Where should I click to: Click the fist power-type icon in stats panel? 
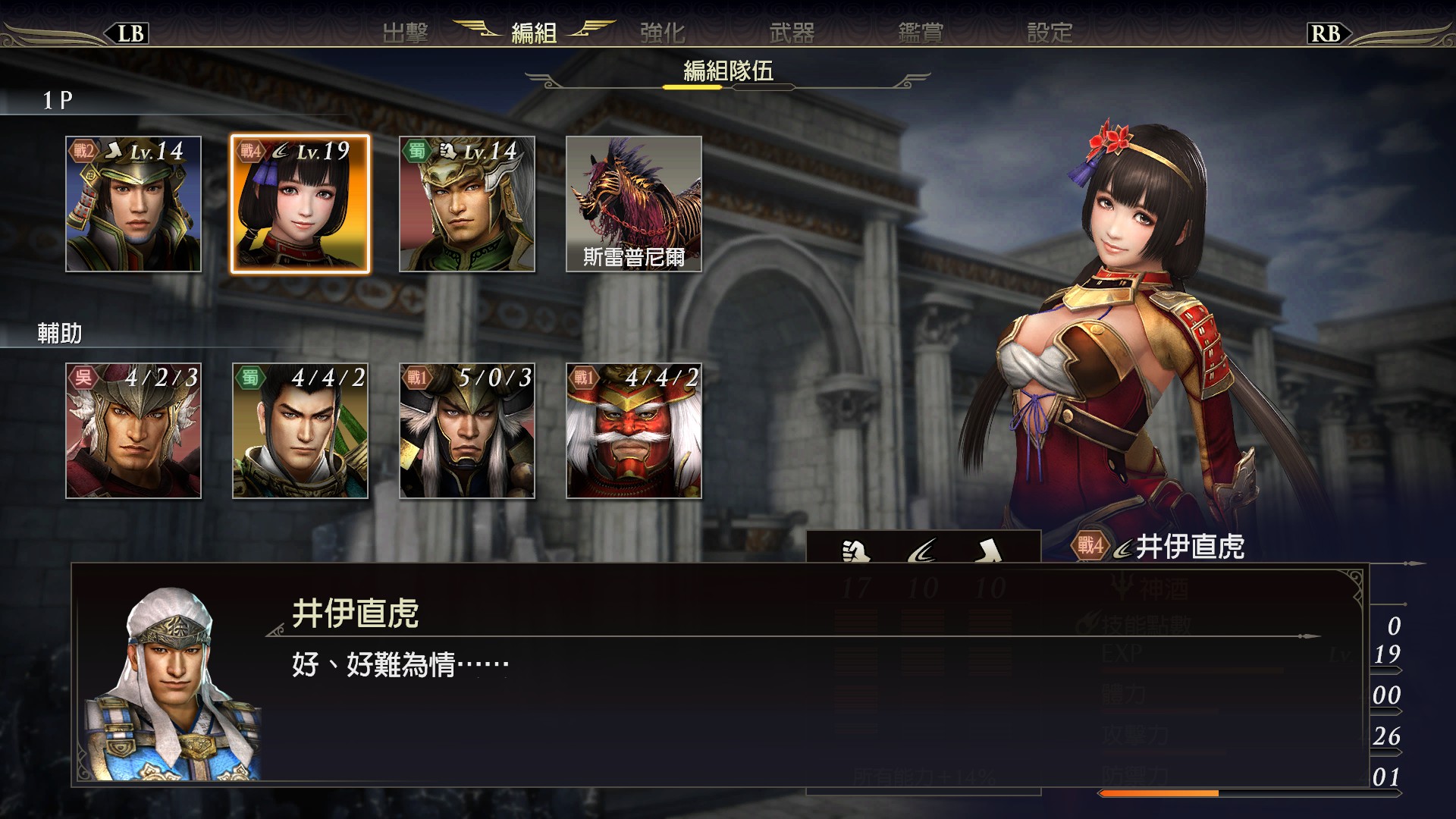(856, 550)
